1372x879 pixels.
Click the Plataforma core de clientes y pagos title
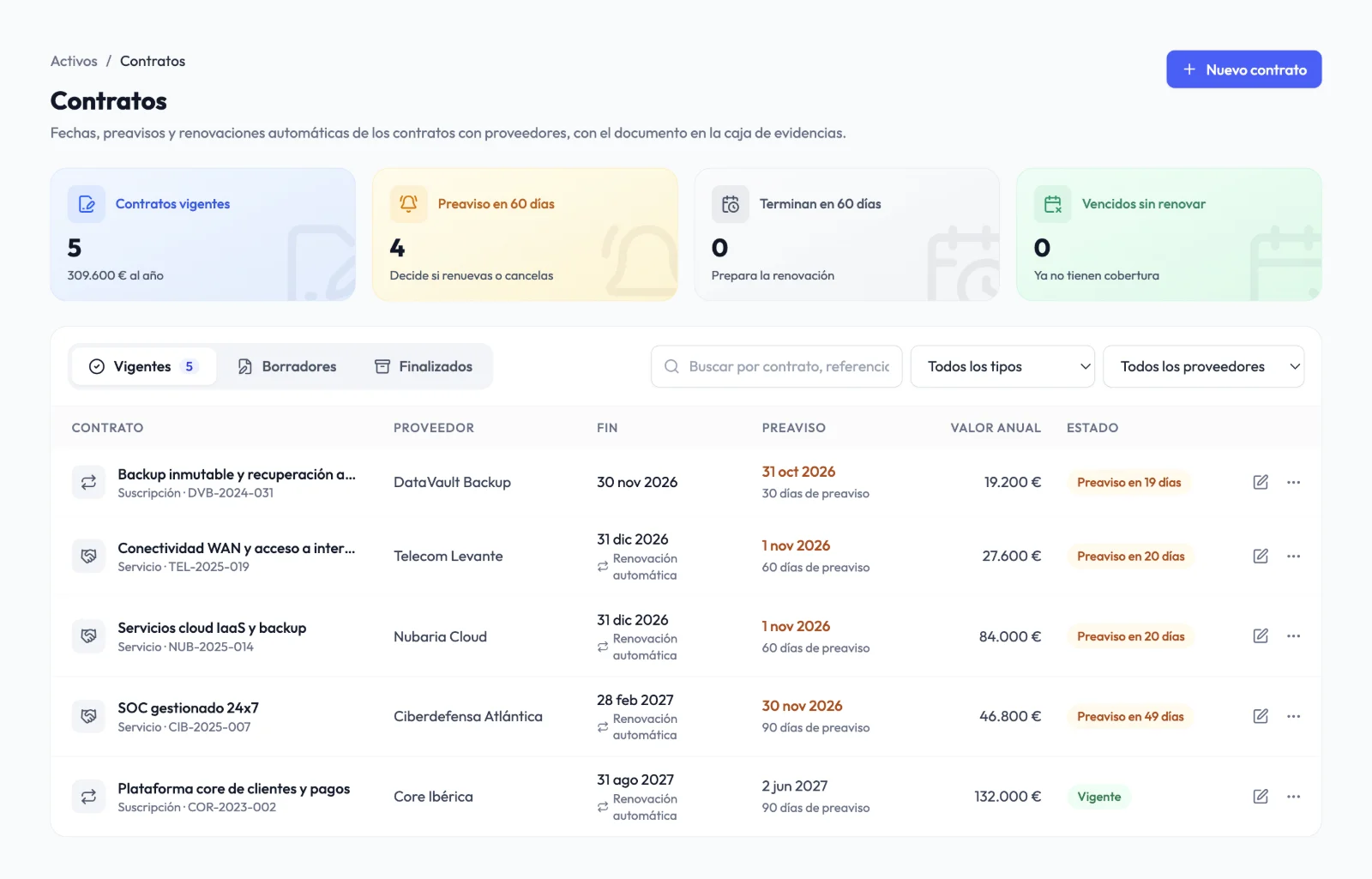234,788
